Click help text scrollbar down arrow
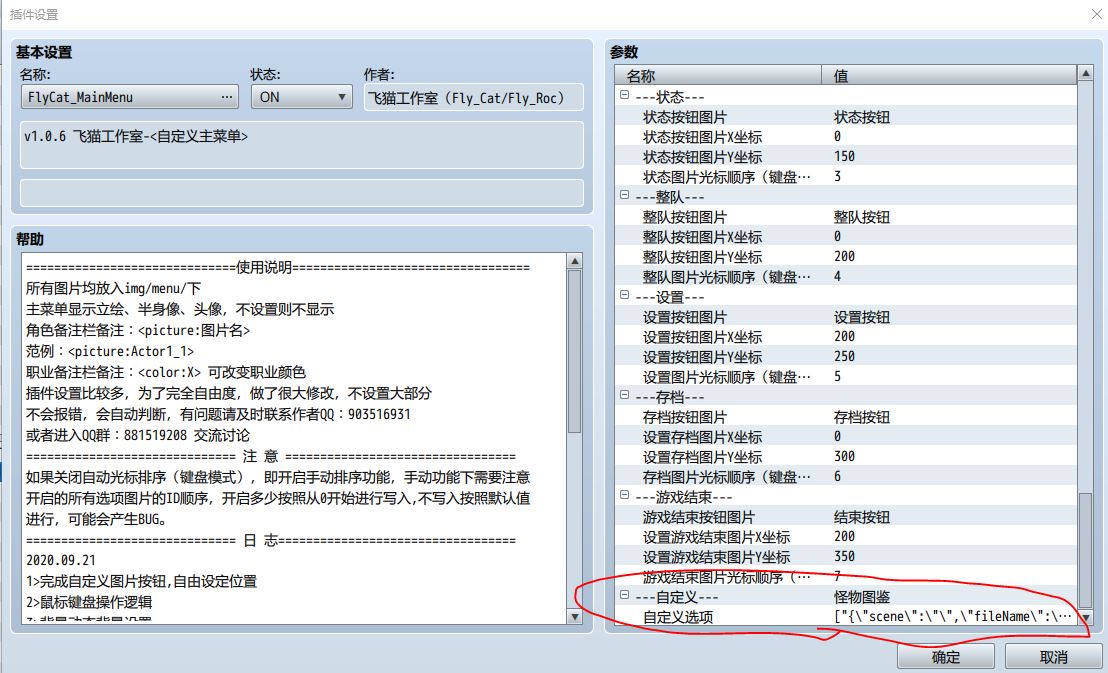This screenshot has width=1108, height=673. click(574, 616)
